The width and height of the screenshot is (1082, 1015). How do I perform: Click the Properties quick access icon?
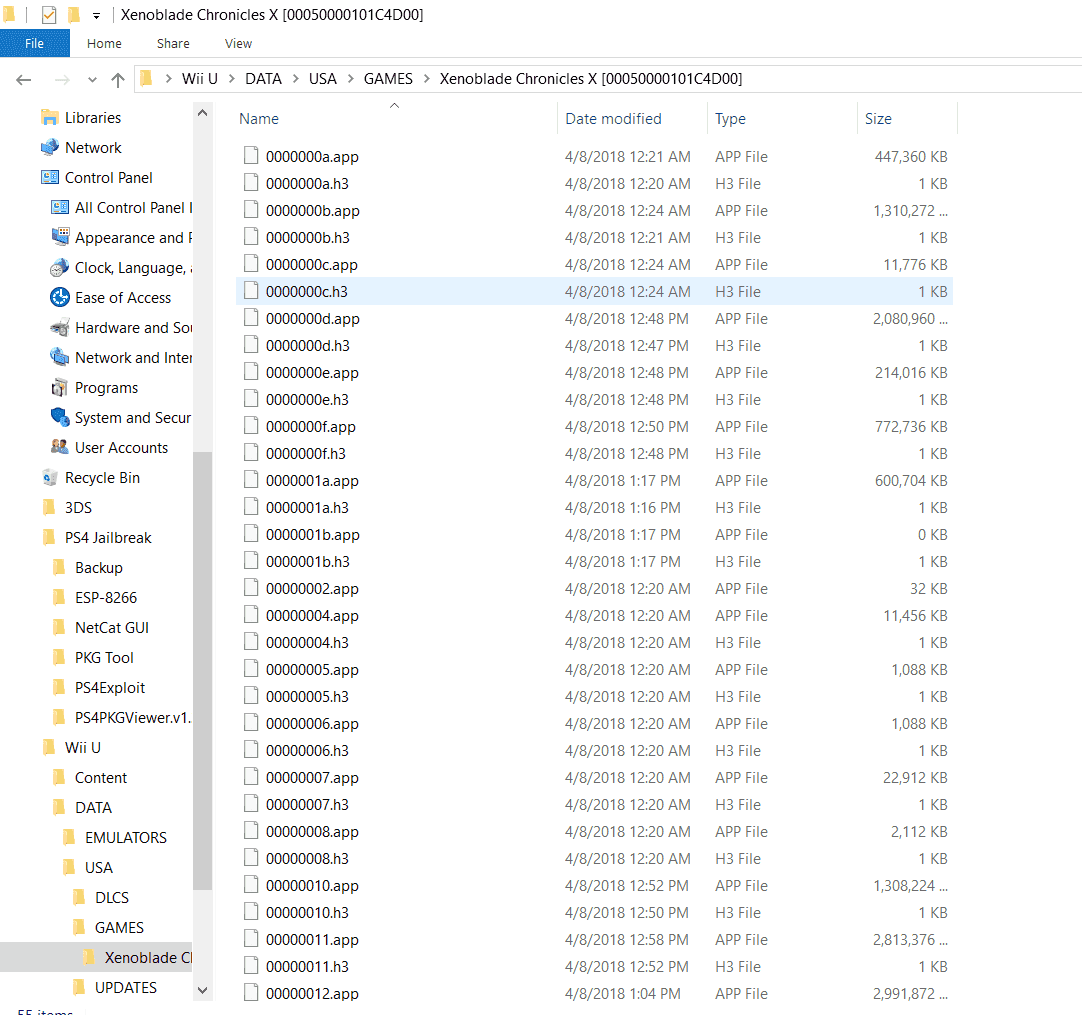48,14
